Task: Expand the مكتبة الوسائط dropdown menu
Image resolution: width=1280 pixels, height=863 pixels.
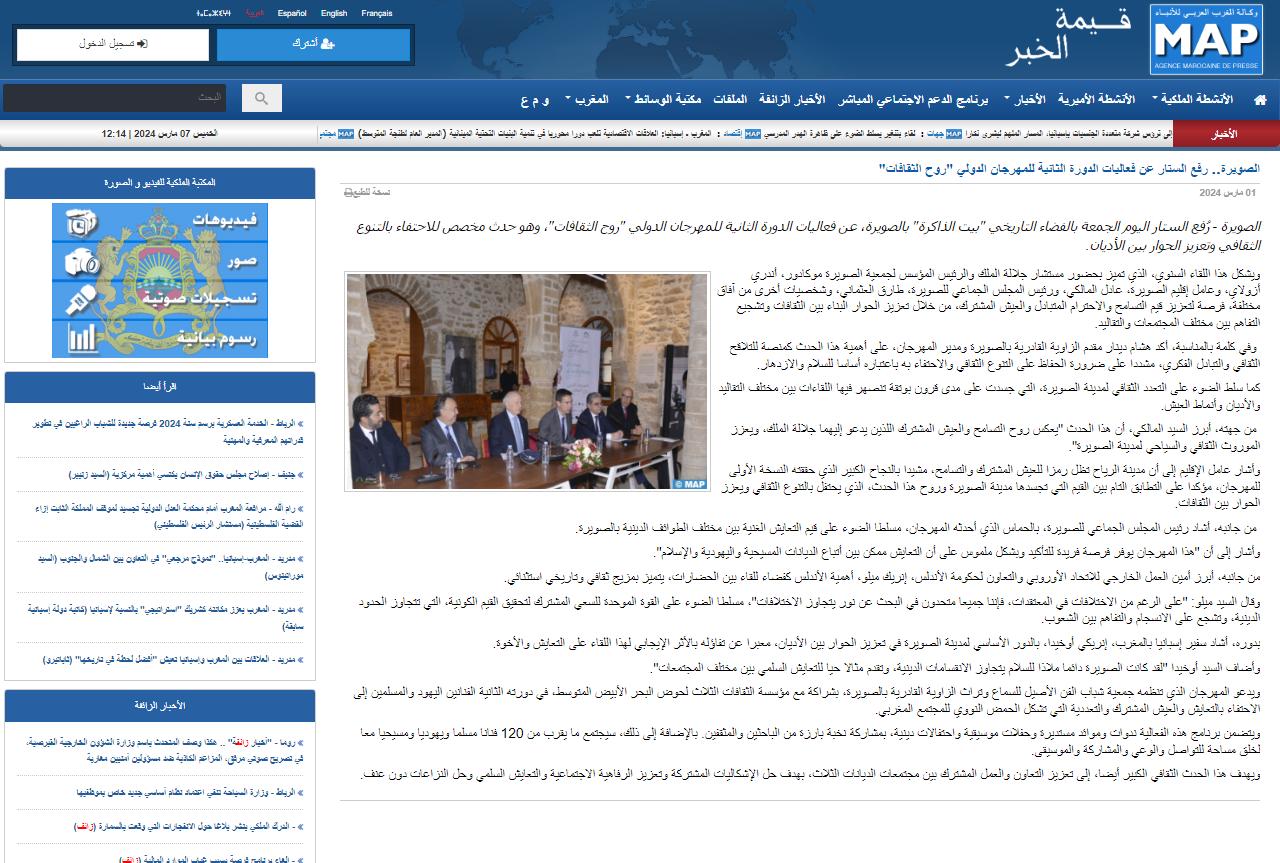Action: (x=662, y=100)
